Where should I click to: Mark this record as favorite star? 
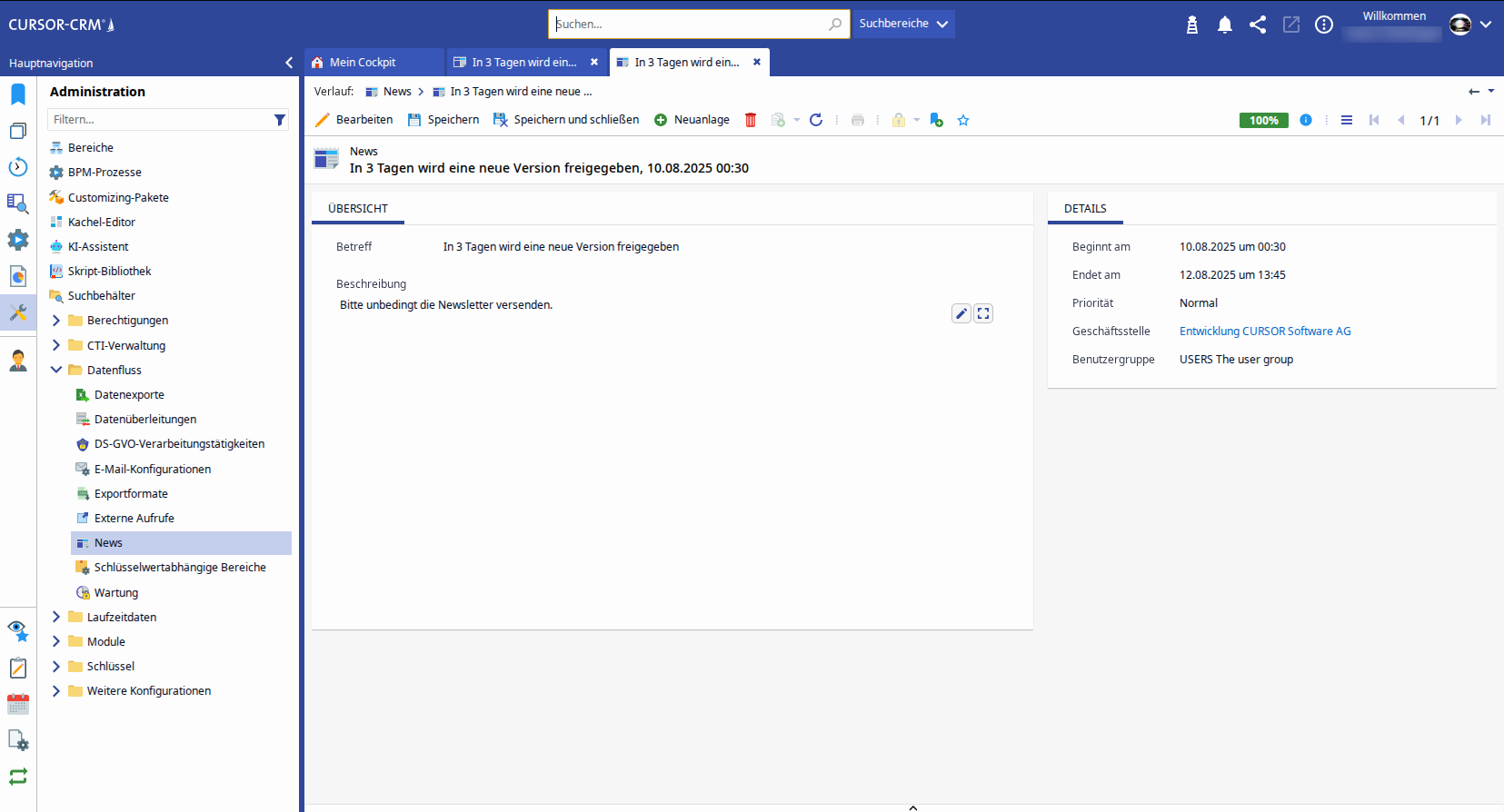coord(963,120)
